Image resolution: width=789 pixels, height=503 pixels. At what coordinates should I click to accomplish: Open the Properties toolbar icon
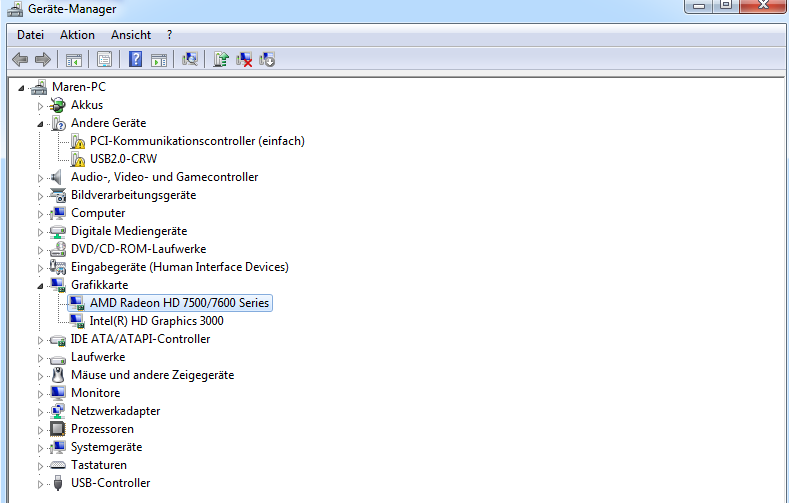pos(104,59)
